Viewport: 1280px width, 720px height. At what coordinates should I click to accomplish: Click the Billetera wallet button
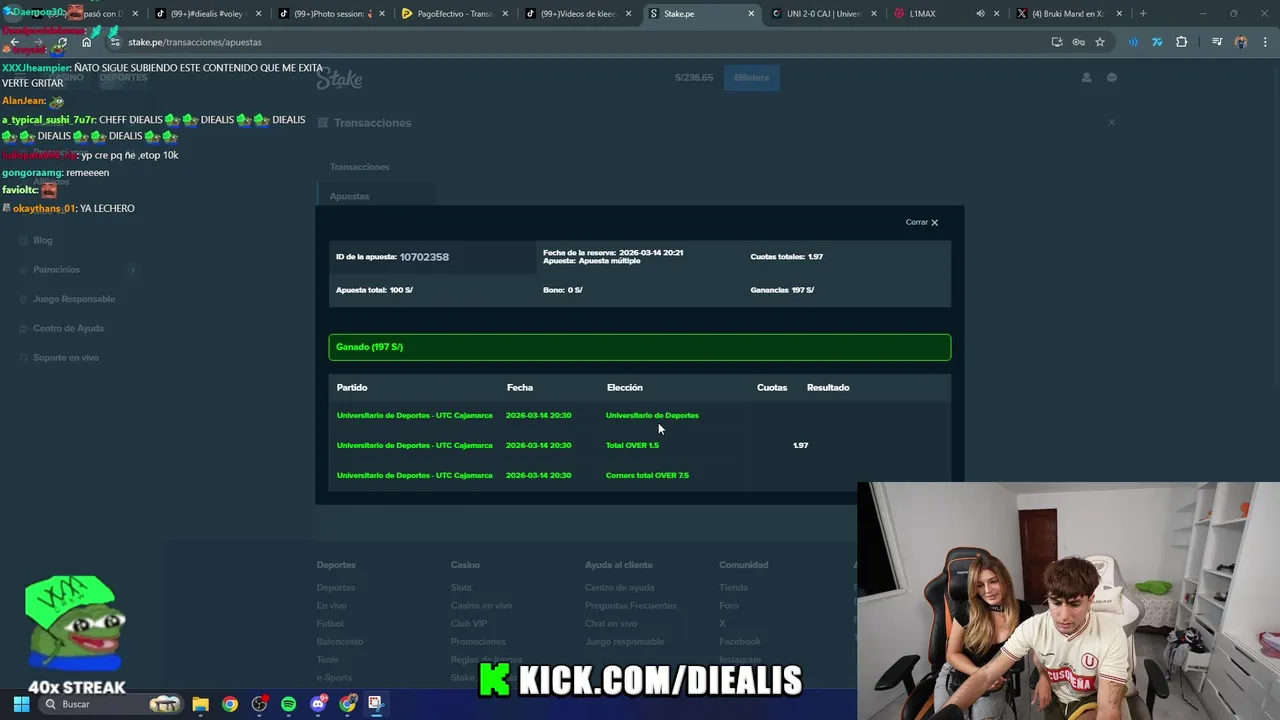pyautogui.click(x=751, y=78)
